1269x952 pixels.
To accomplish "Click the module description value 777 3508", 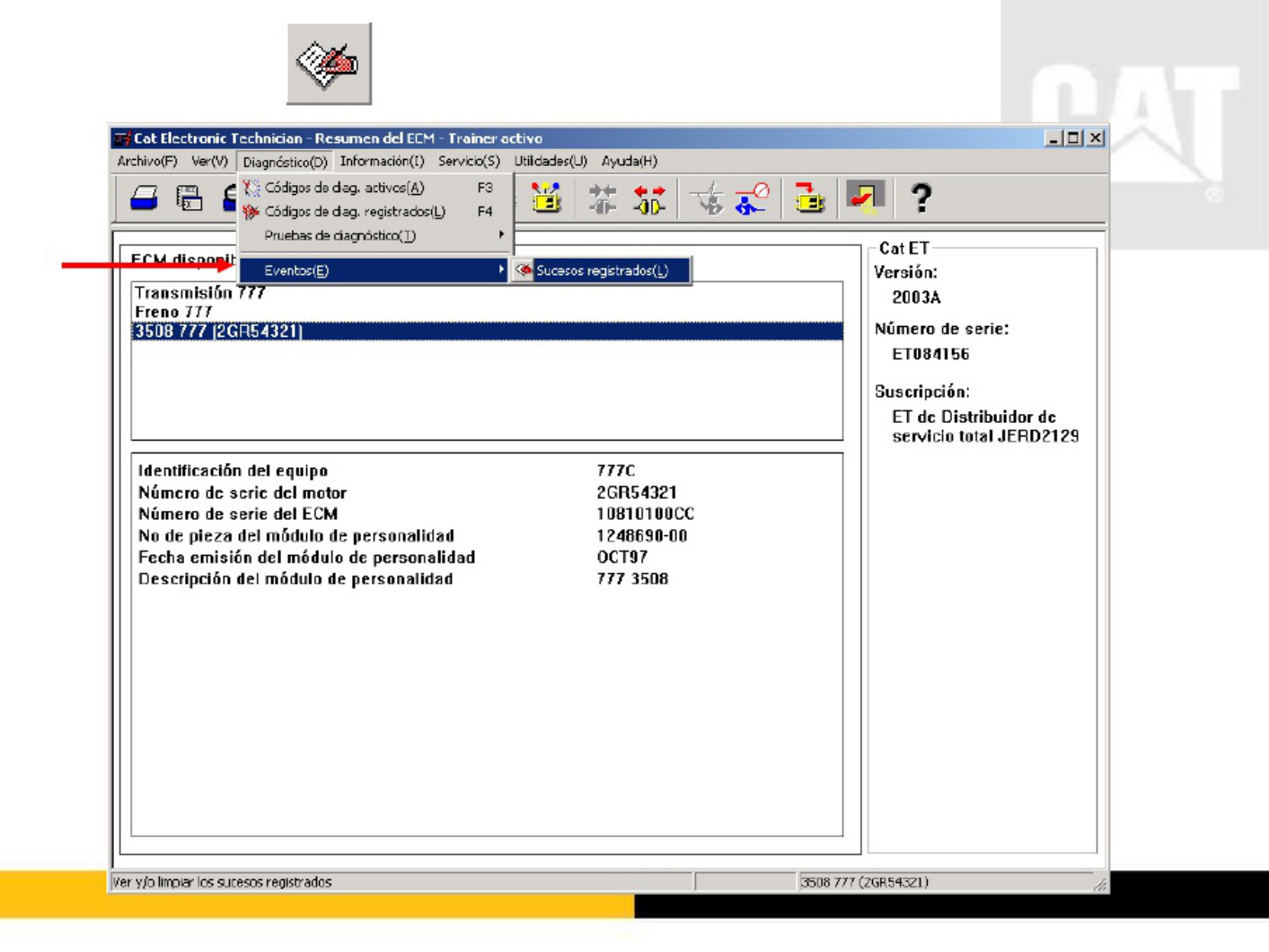I will [x=632, y=579].
